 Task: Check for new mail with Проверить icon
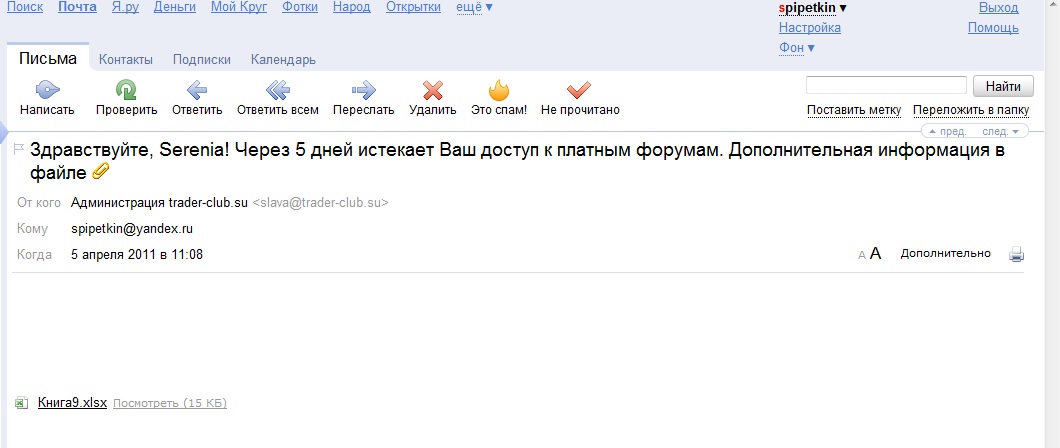click(126, 89)
